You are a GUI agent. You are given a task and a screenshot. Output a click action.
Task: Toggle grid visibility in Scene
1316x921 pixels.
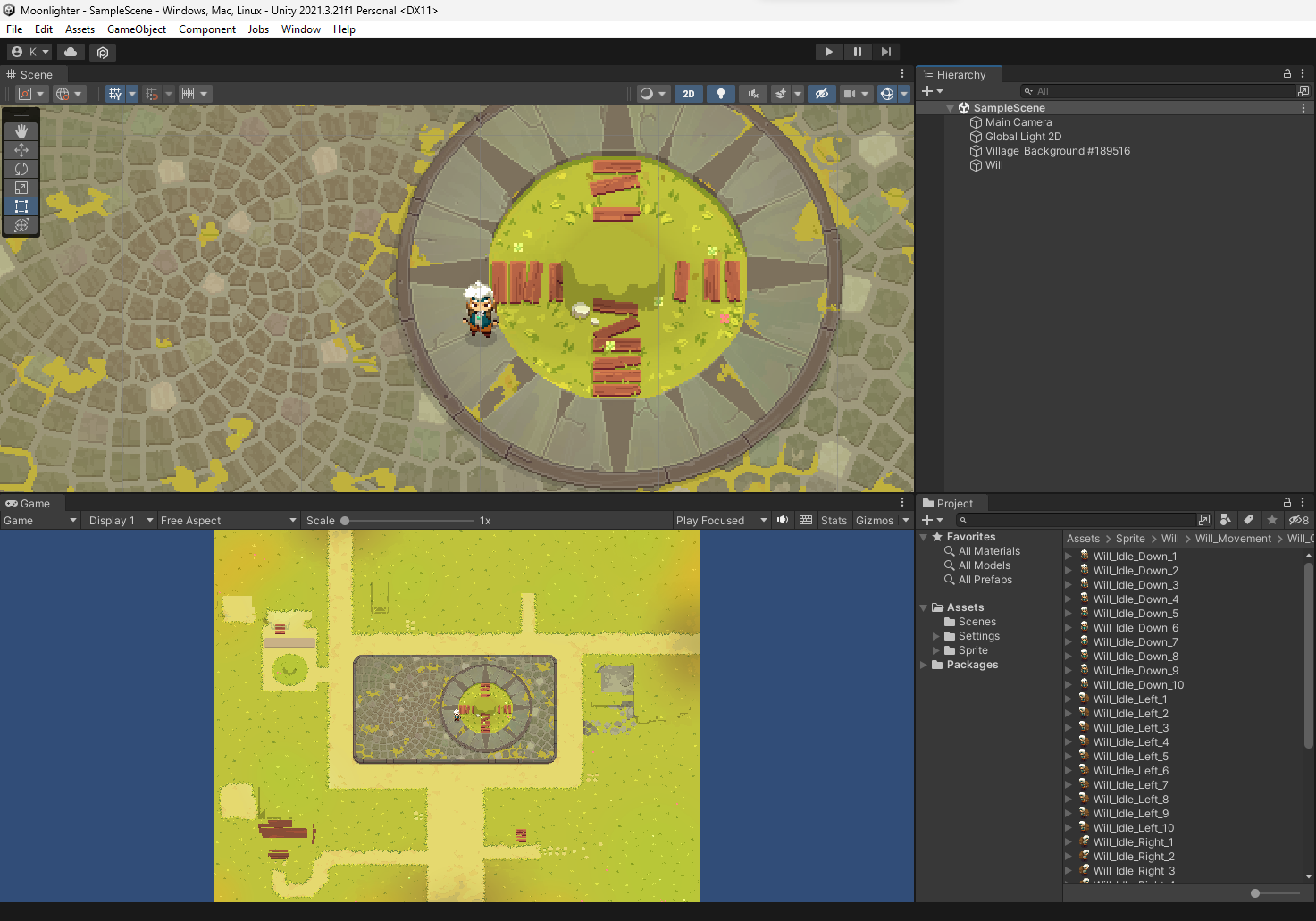click(114, 94)
